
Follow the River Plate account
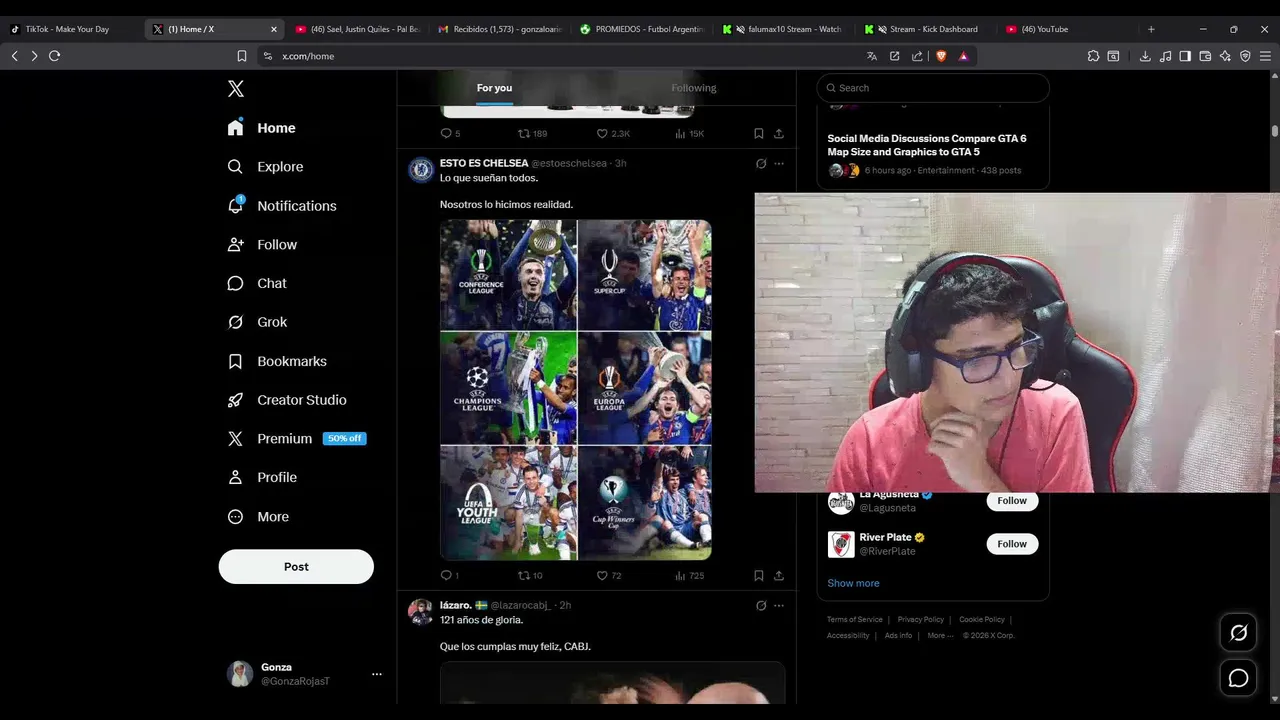(1012, 544)
